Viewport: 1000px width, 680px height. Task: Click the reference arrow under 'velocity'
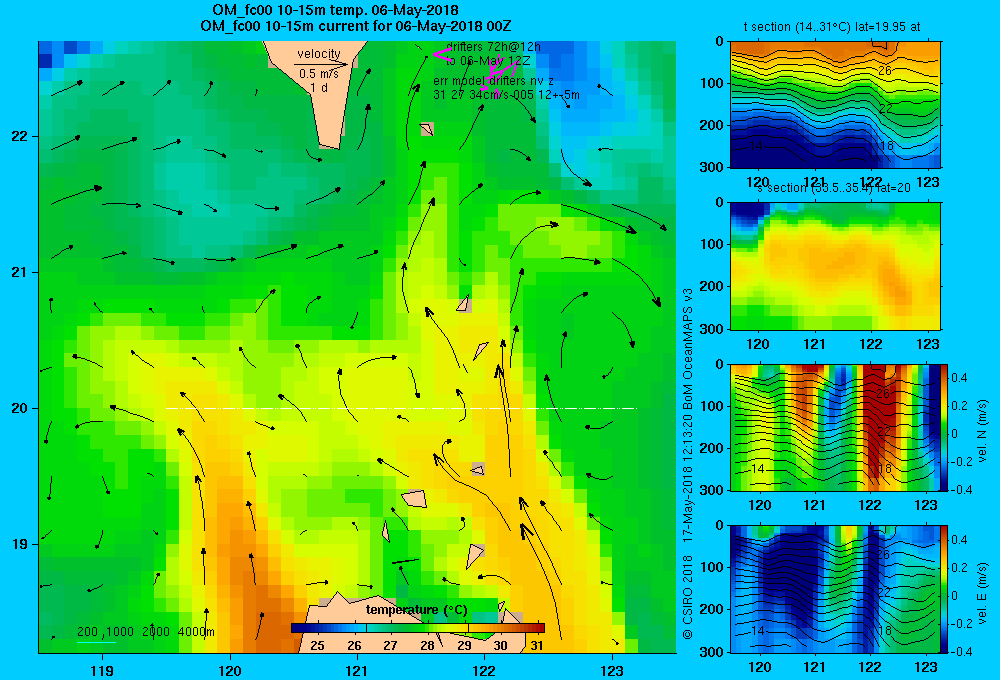(x=321, y=64)
